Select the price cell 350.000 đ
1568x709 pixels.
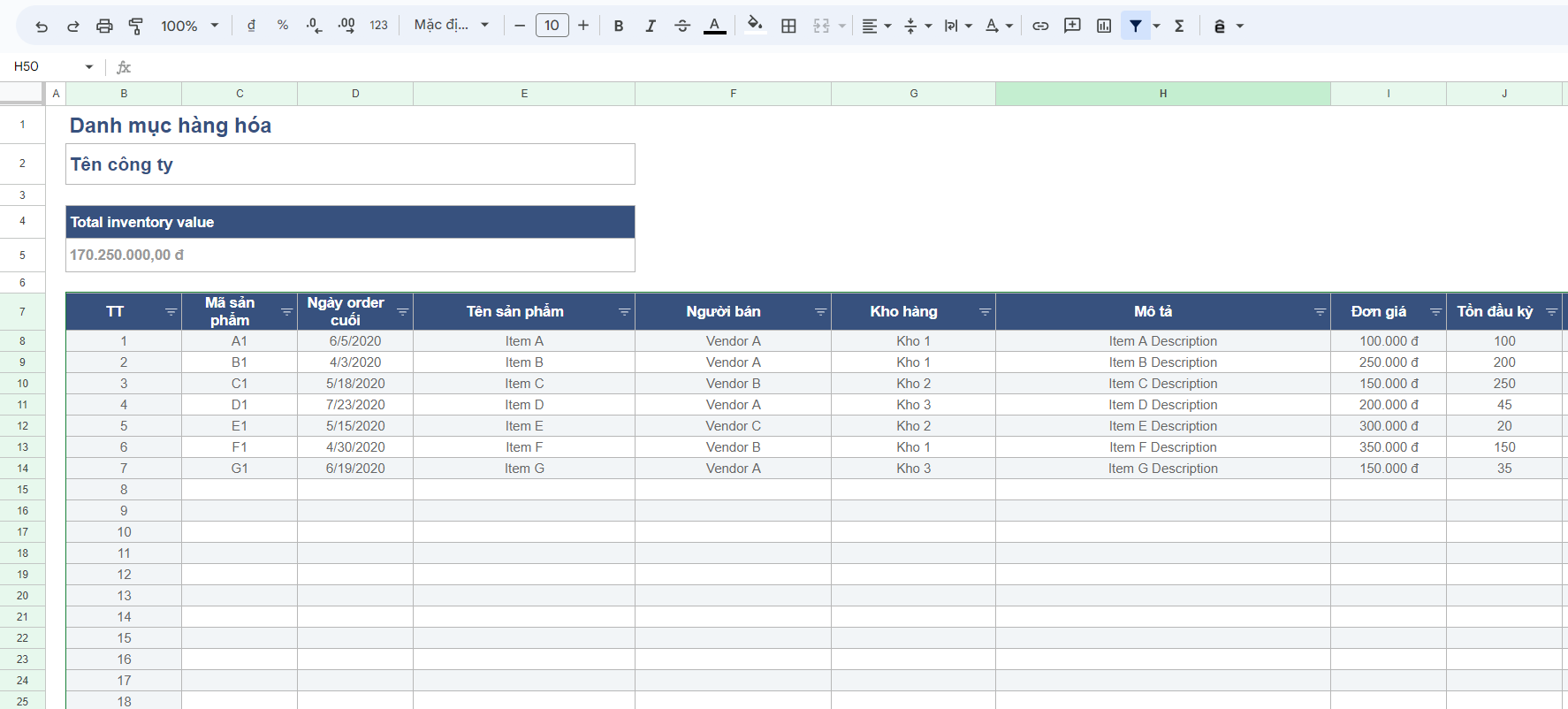[1389, 447]
